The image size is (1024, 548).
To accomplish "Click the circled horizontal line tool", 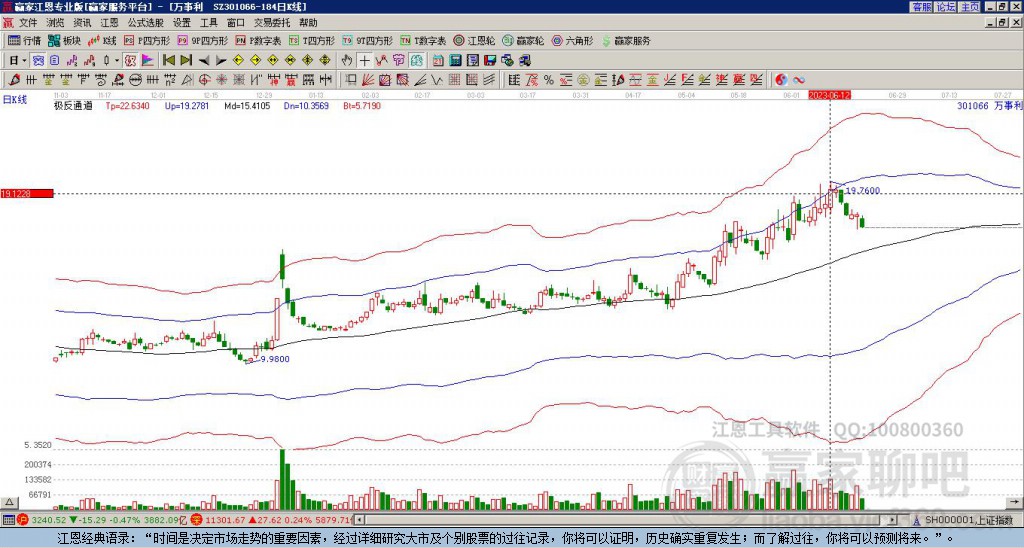I will coord(135,80).
